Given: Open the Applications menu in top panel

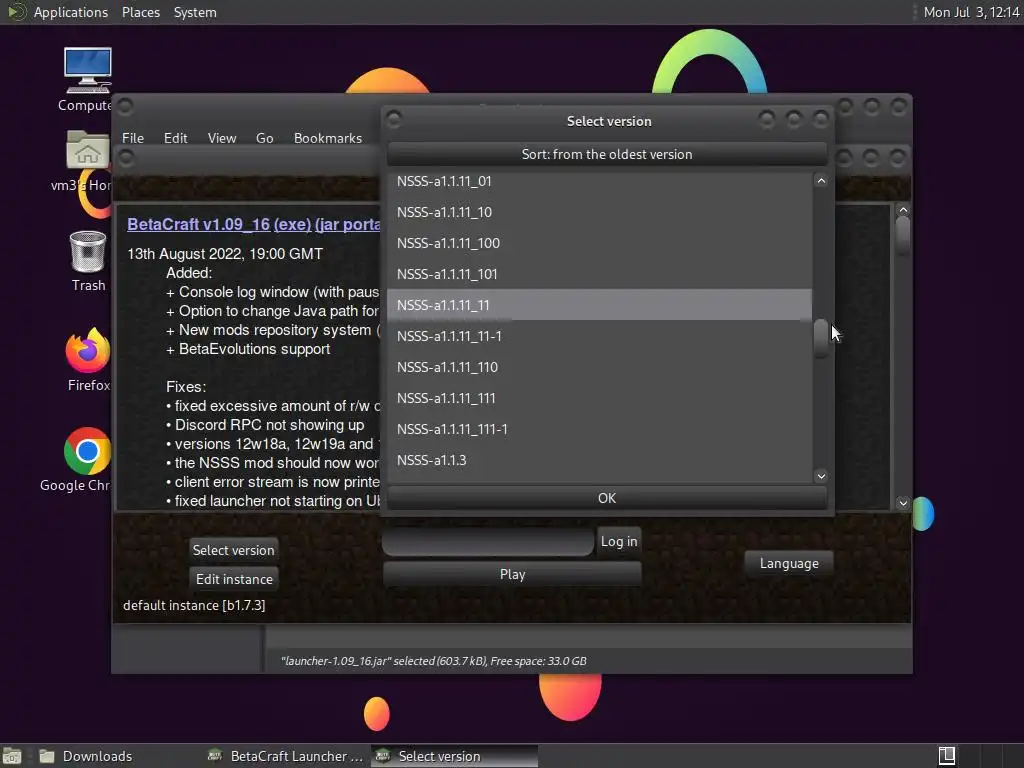Looking at the screenshot, I should coord(71,12).
